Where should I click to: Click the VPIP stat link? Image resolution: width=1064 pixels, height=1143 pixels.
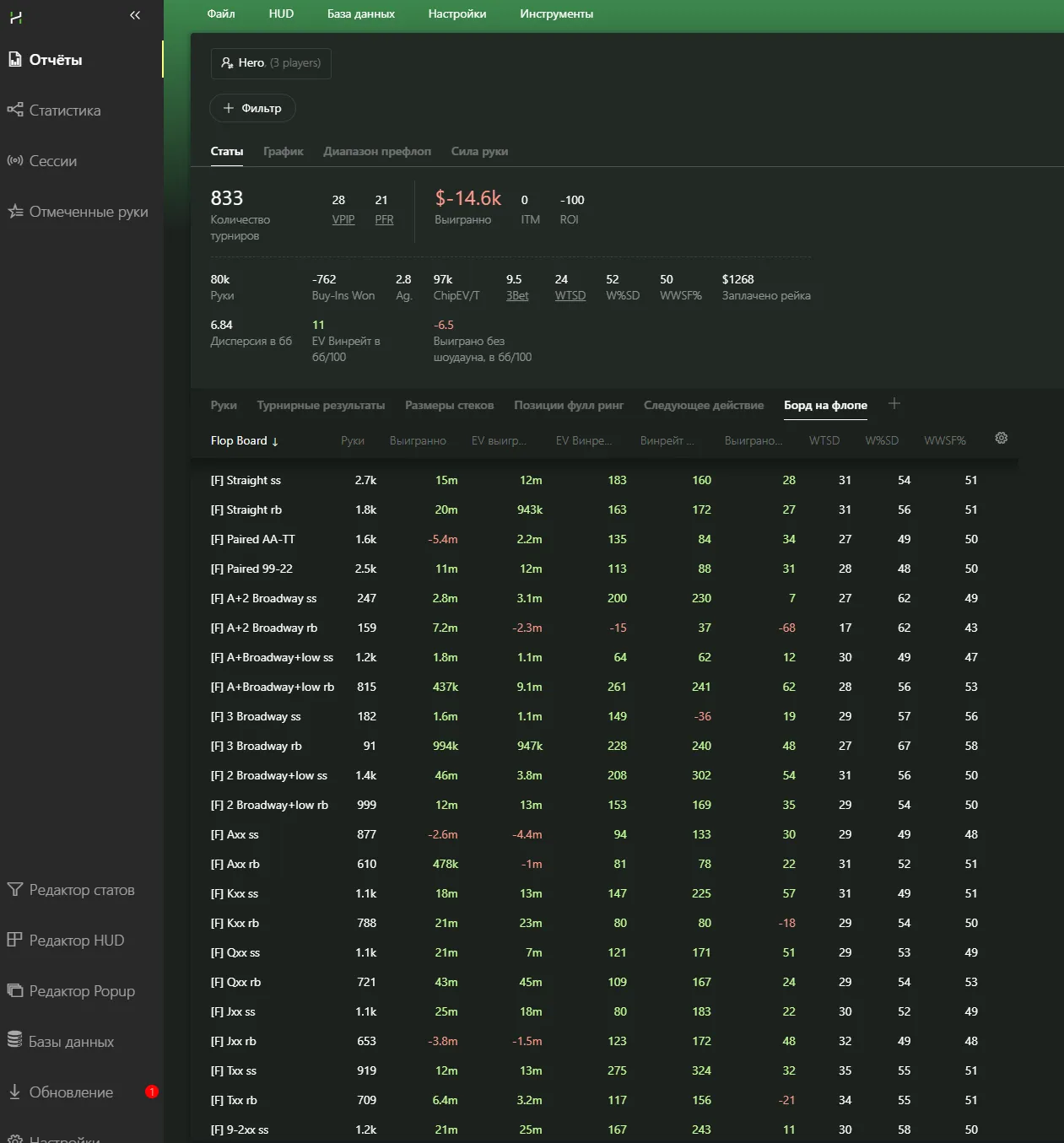pos(343,219)
